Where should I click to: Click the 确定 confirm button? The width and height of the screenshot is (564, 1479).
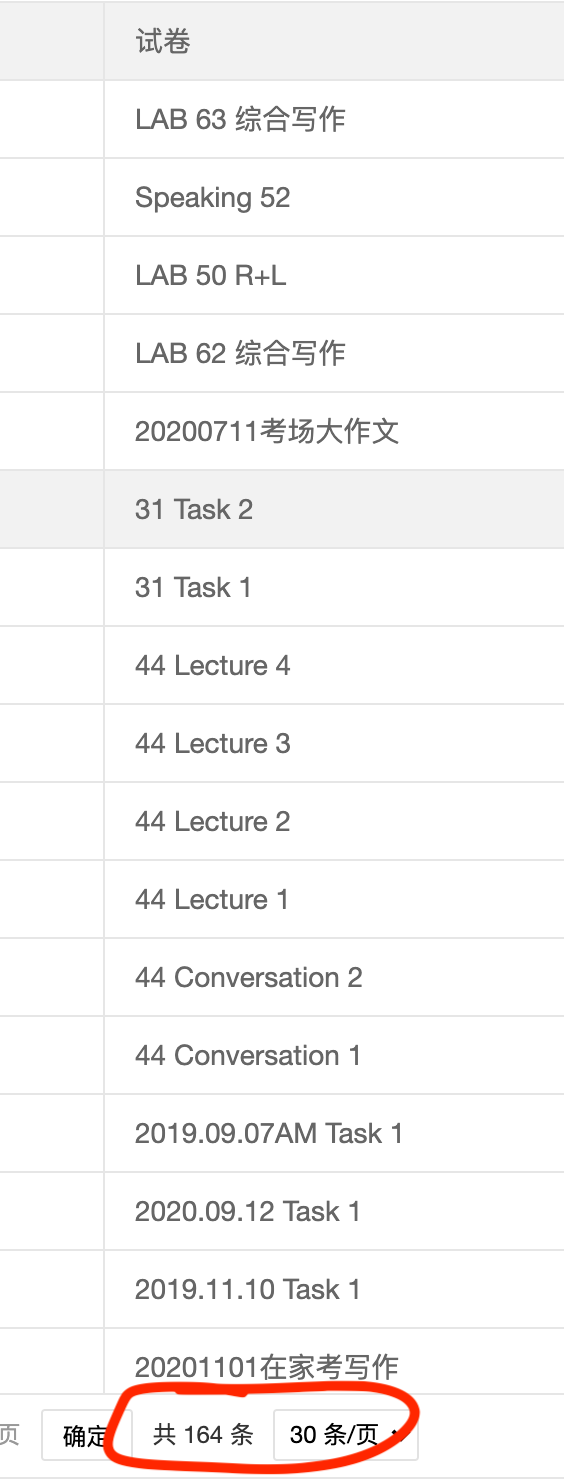pos(86,1436)
